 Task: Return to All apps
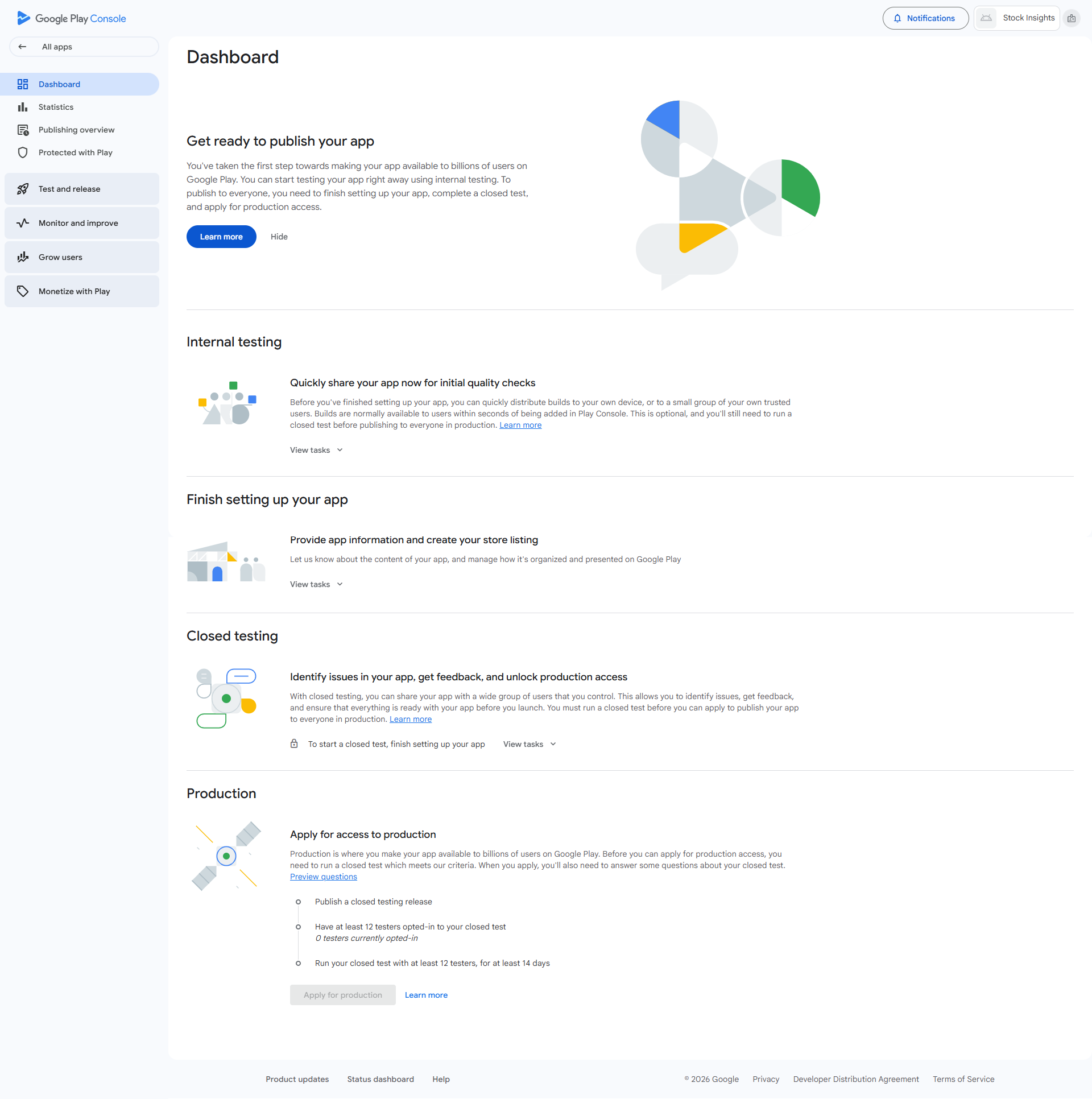84,47
